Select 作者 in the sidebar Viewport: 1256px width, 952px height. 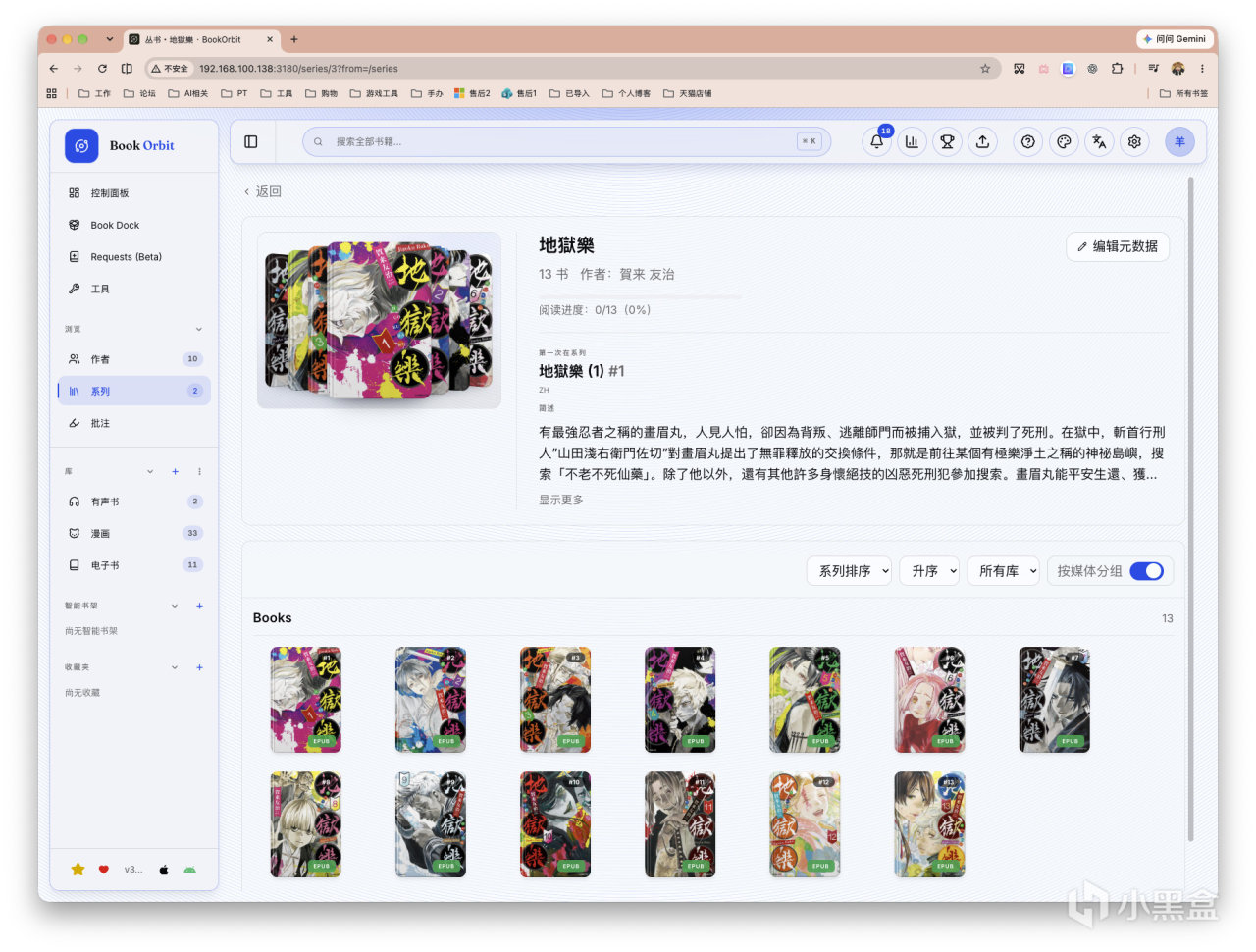133,359
